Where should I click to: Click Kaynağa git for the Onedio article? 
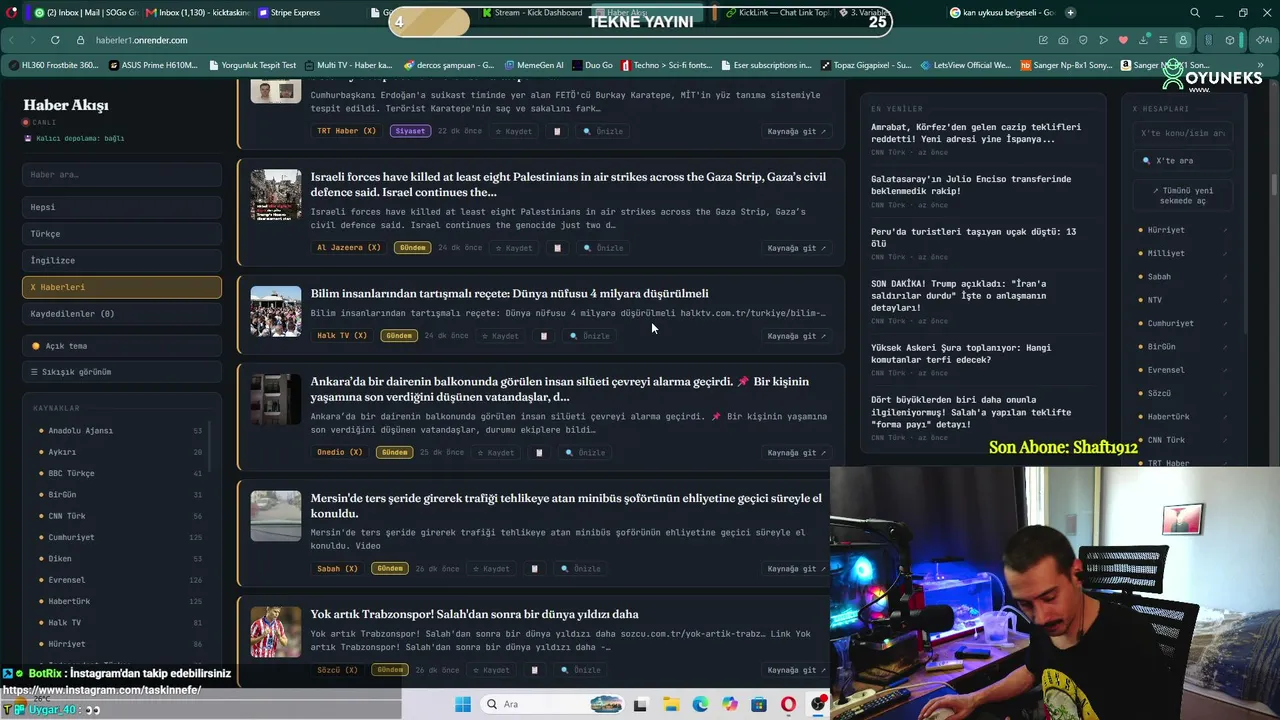(797, 453)
